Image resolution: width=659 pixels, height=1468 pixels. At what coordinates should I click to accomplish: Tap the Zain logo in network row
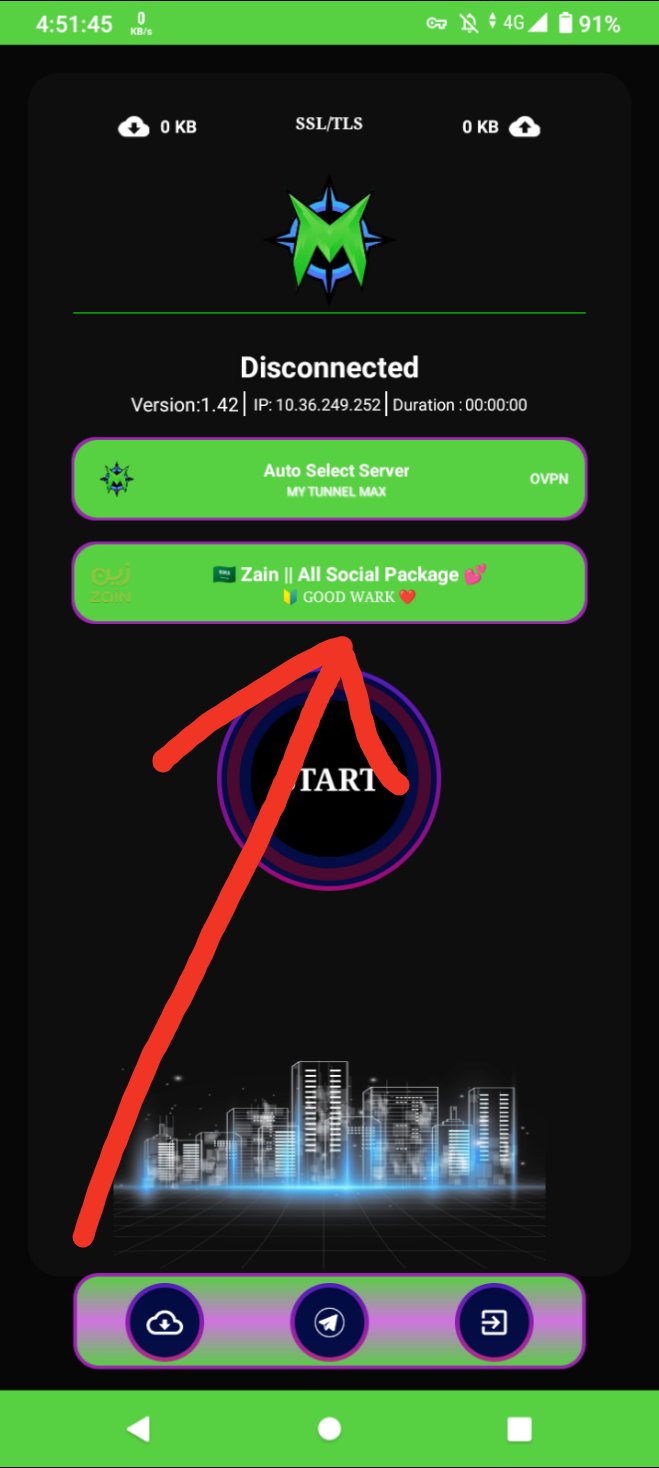(x=111, y=584)
